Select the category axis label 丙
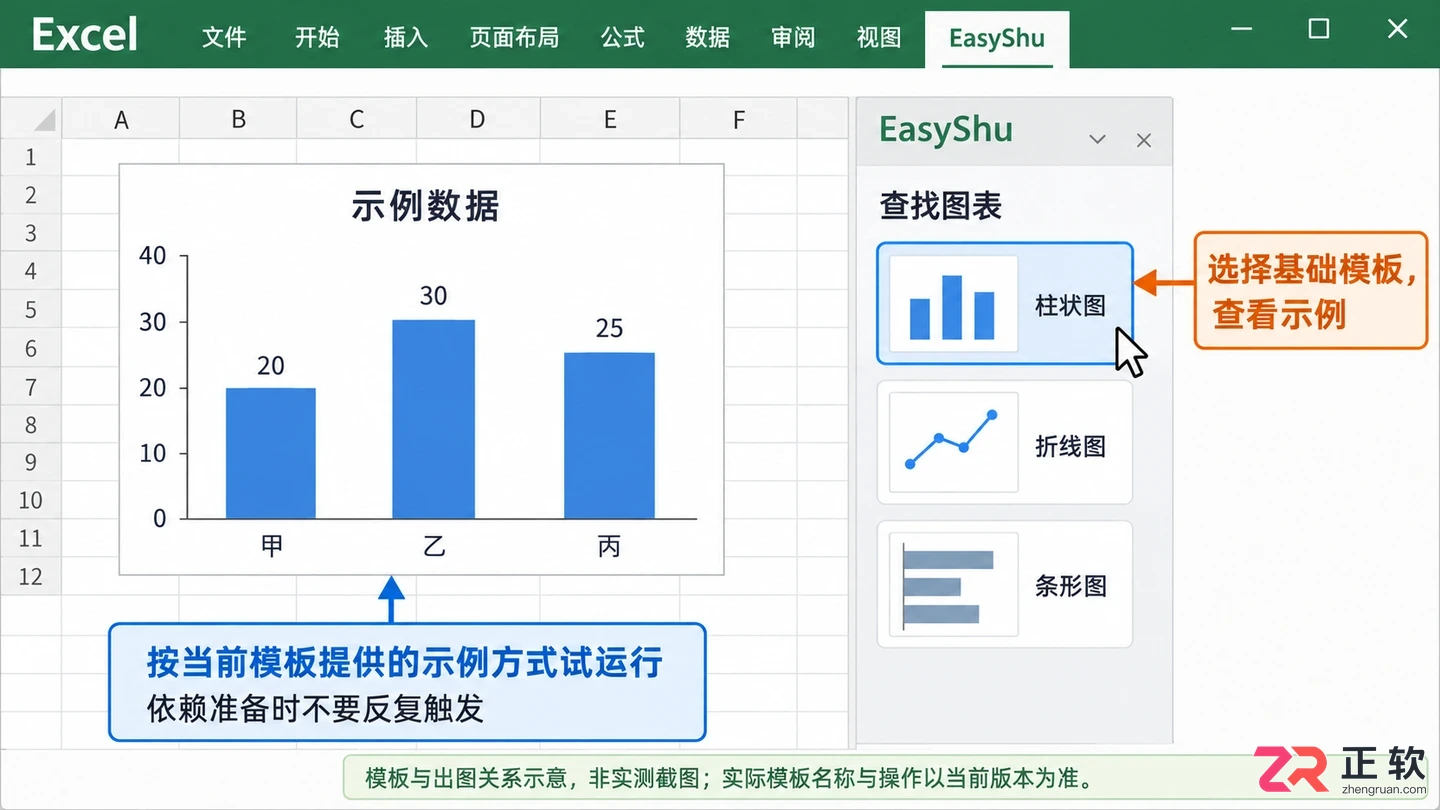 pyautogui.click(x=609, y=546)
